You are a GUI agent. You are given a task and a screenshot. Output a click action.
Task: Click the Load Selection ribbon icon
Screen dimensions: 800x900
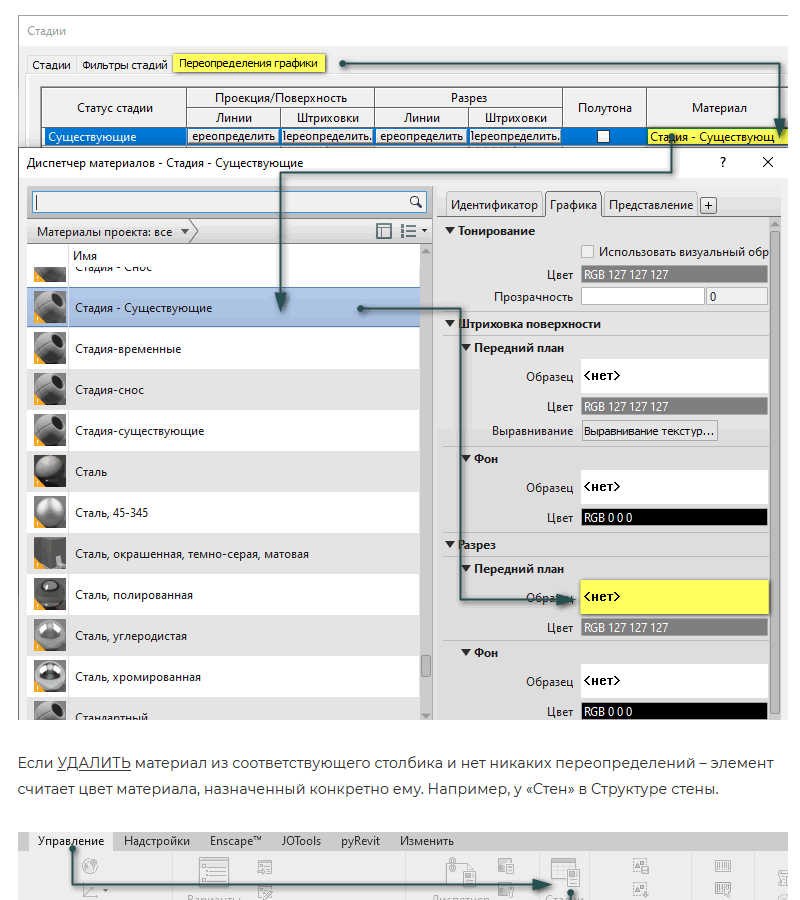click(x=640, y=889)
